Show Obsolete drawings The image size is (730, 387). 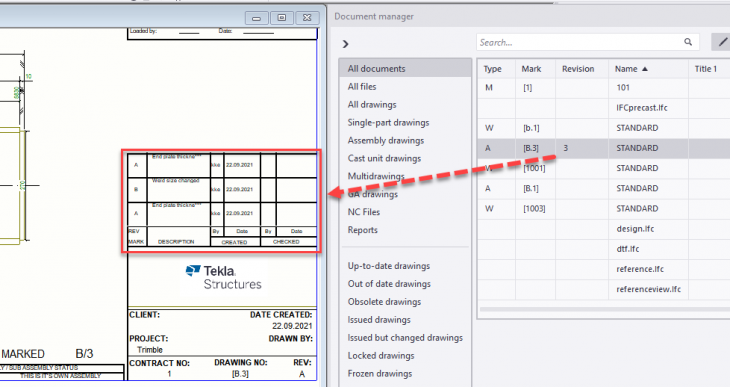384,301
